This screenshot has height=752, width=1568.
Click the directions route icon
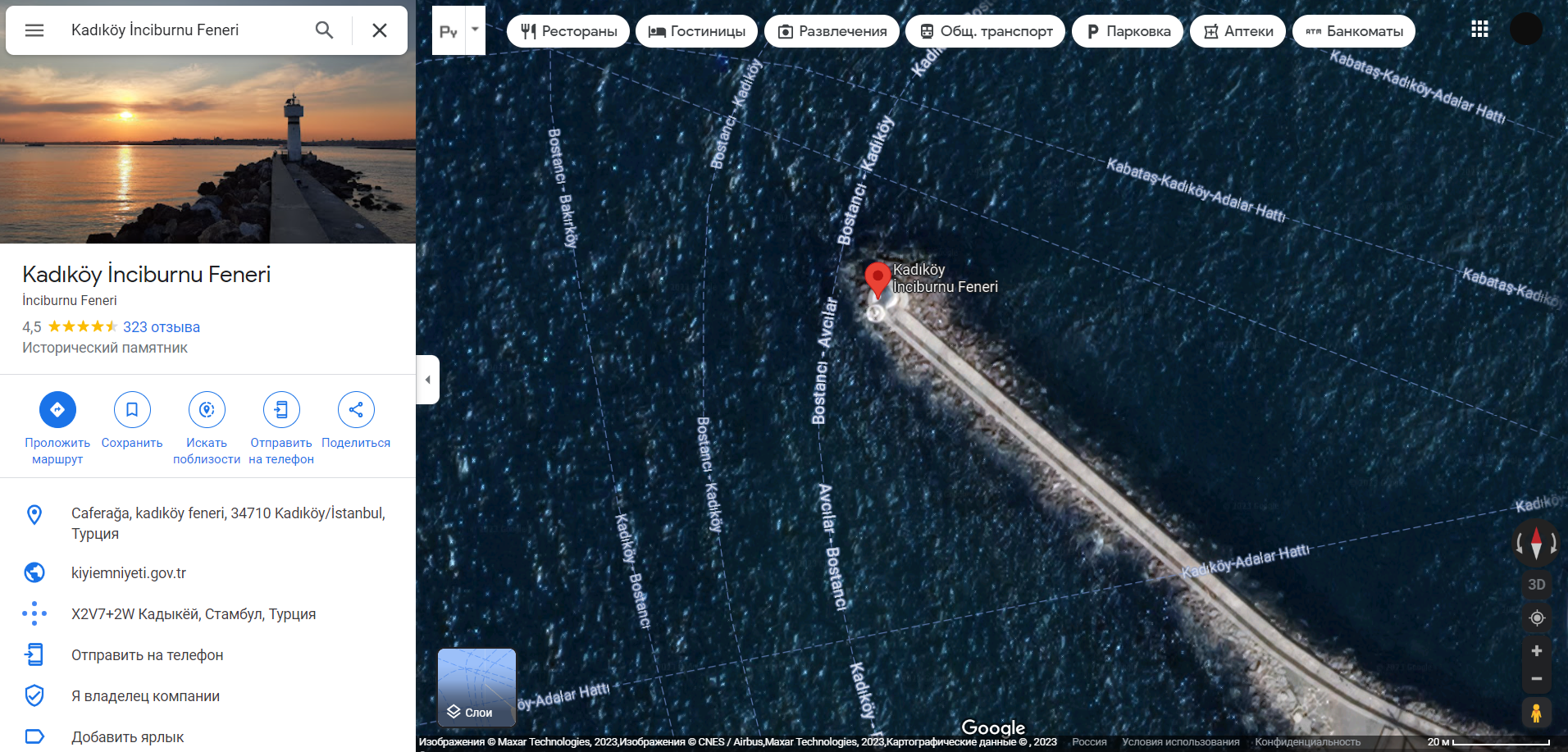(57, 409)
